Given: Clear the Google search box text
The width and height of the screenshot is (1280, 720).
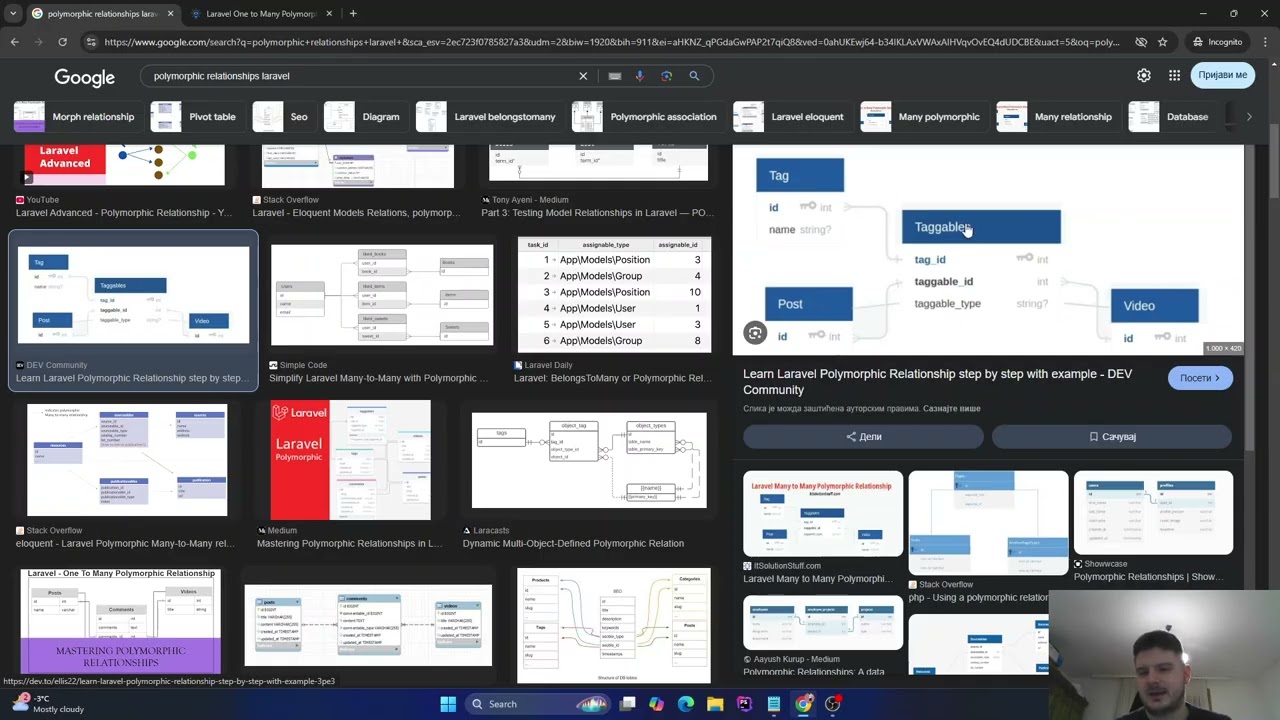Looking at the screenshot, I should (x=583, y=76).
